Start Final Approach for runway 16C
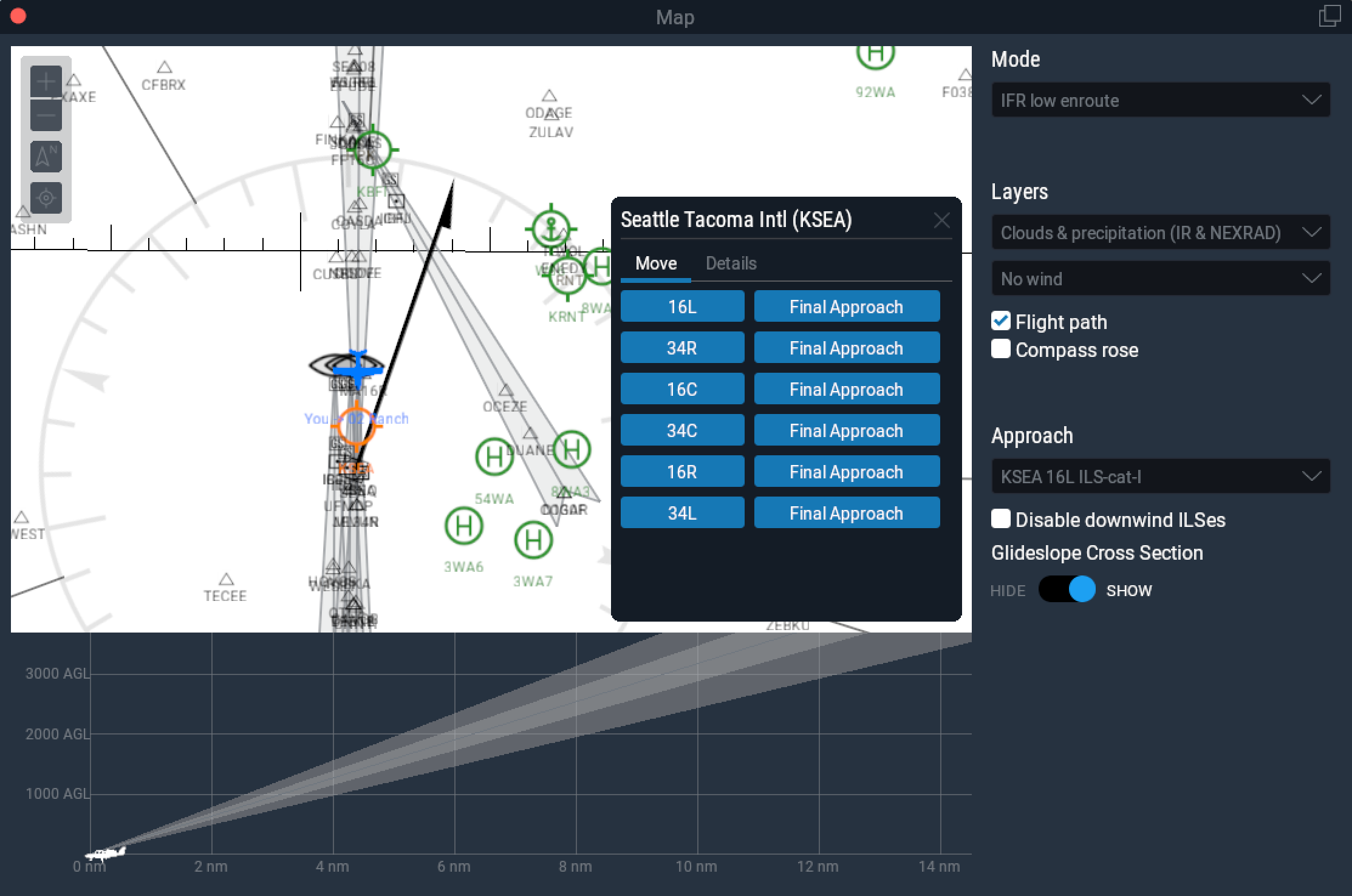The height and width of the screenshot is (896, 1352). (847, 389)
